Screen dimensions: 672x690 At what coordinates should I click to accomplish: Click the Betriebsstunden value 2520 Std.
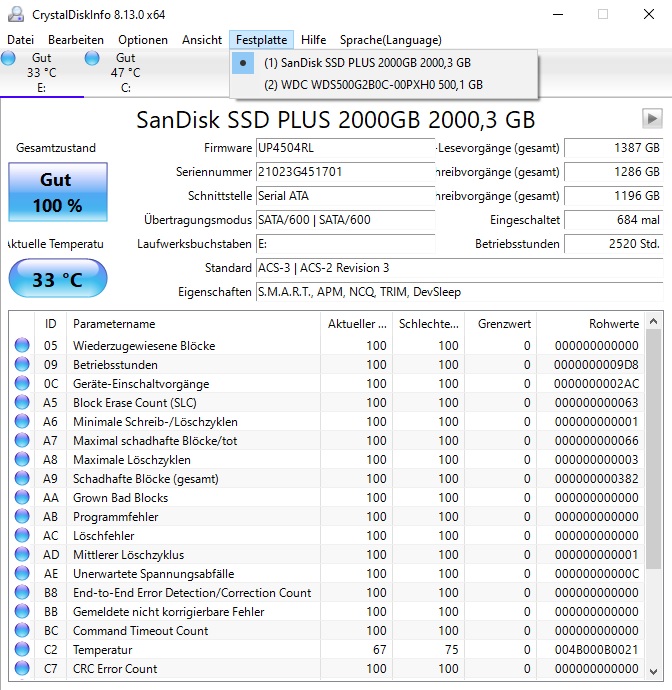point(613,244)
